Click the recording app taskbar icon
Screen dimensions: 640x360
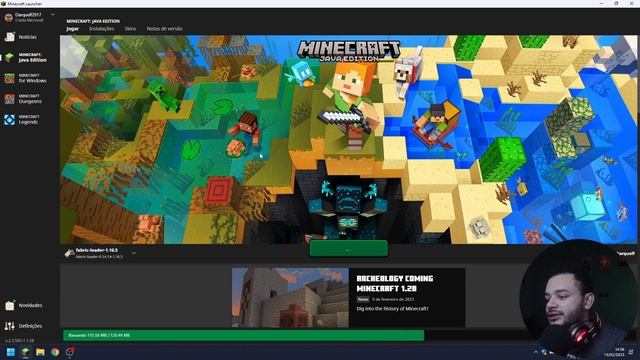tap(70, 352)
